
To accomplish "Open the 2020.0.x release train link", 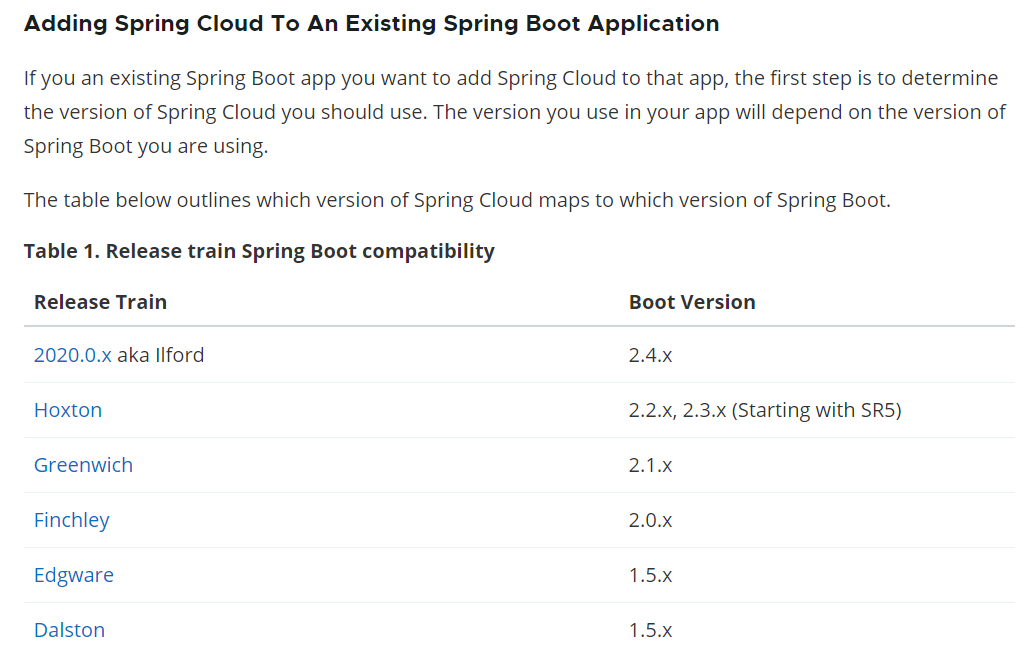I will pos(72,355).
